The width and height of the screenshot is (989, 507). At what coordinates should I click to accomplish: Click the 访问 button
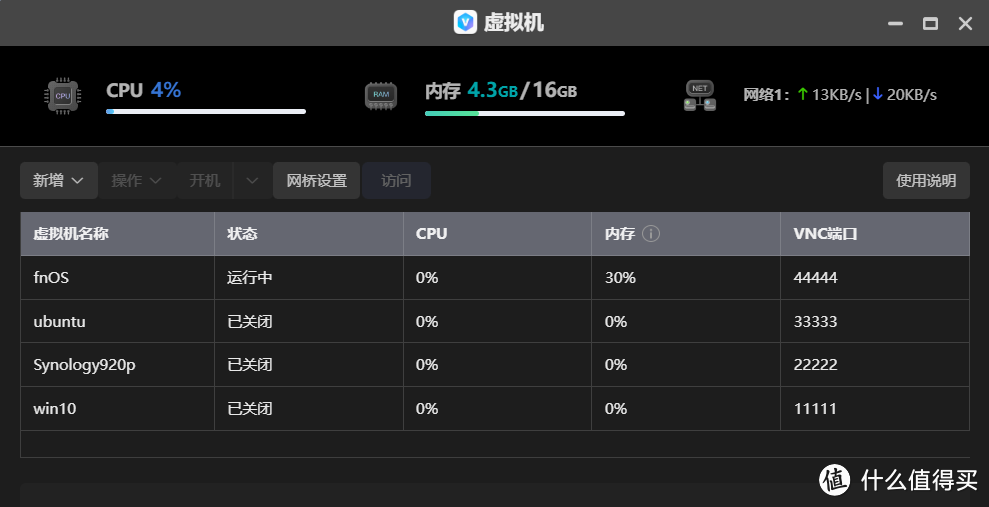pos(396,181)
